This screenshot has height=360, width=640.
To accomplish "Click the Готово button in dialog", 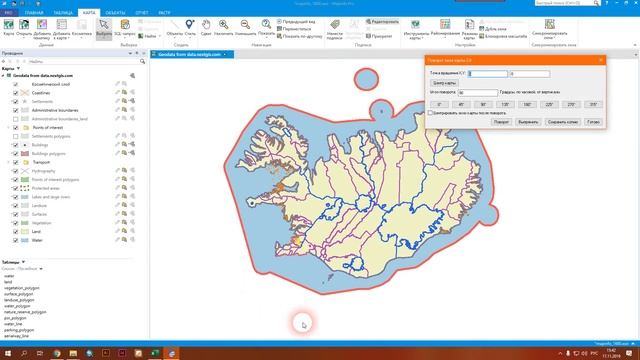I will 593,122.
